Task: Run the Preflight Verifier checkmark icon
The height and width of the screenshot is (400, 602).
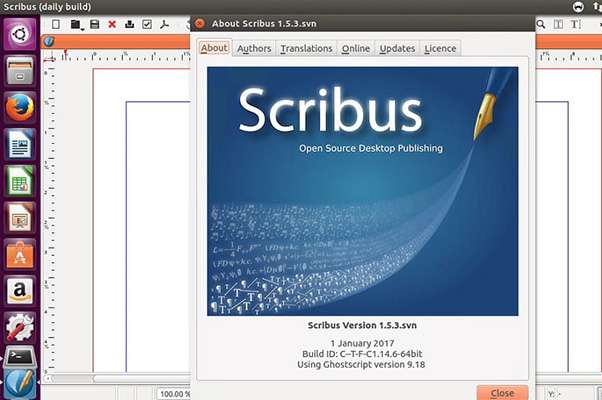Action: point(147,24)
